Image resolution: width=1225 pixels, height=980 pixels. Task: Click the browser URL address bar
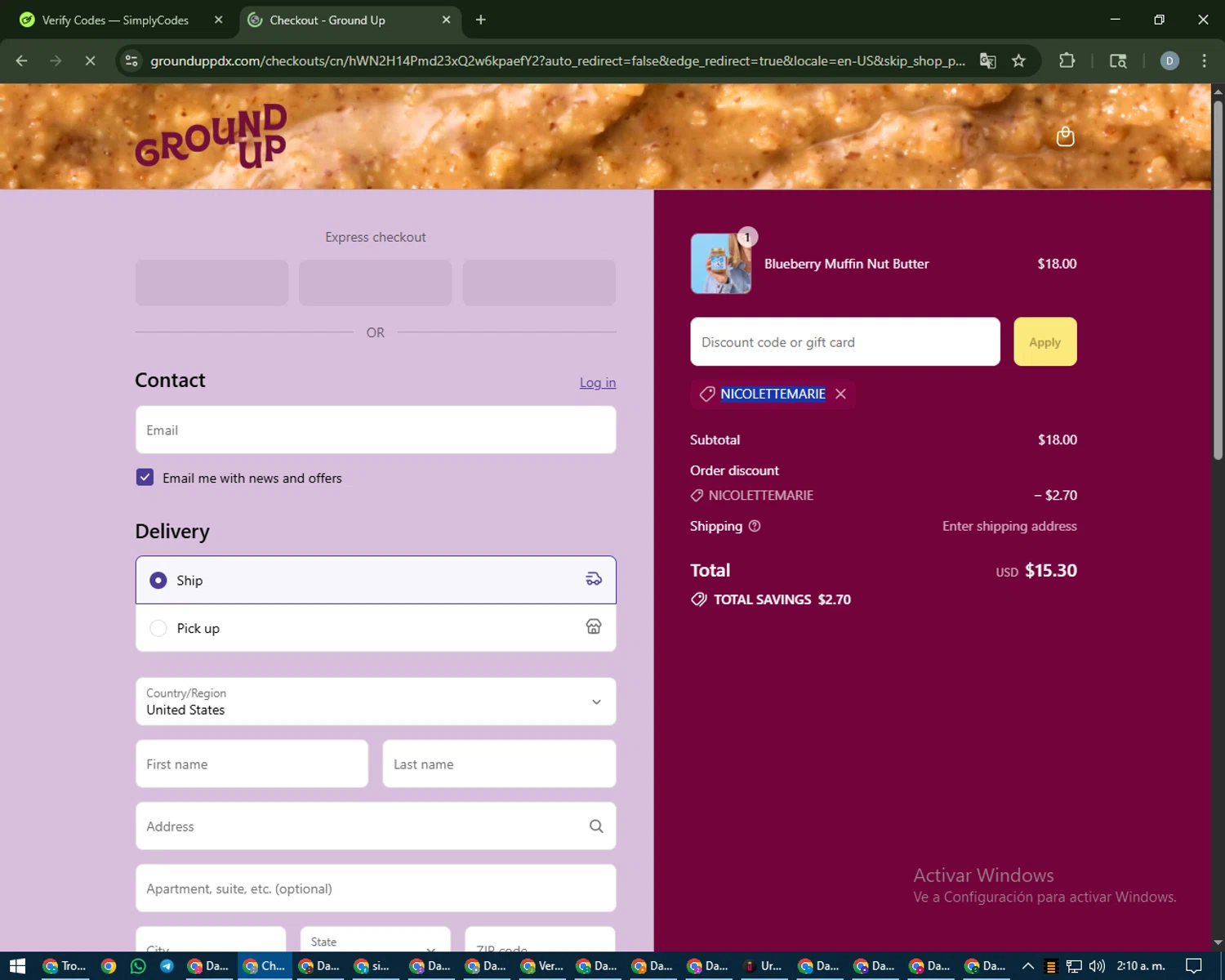(557, 60)
